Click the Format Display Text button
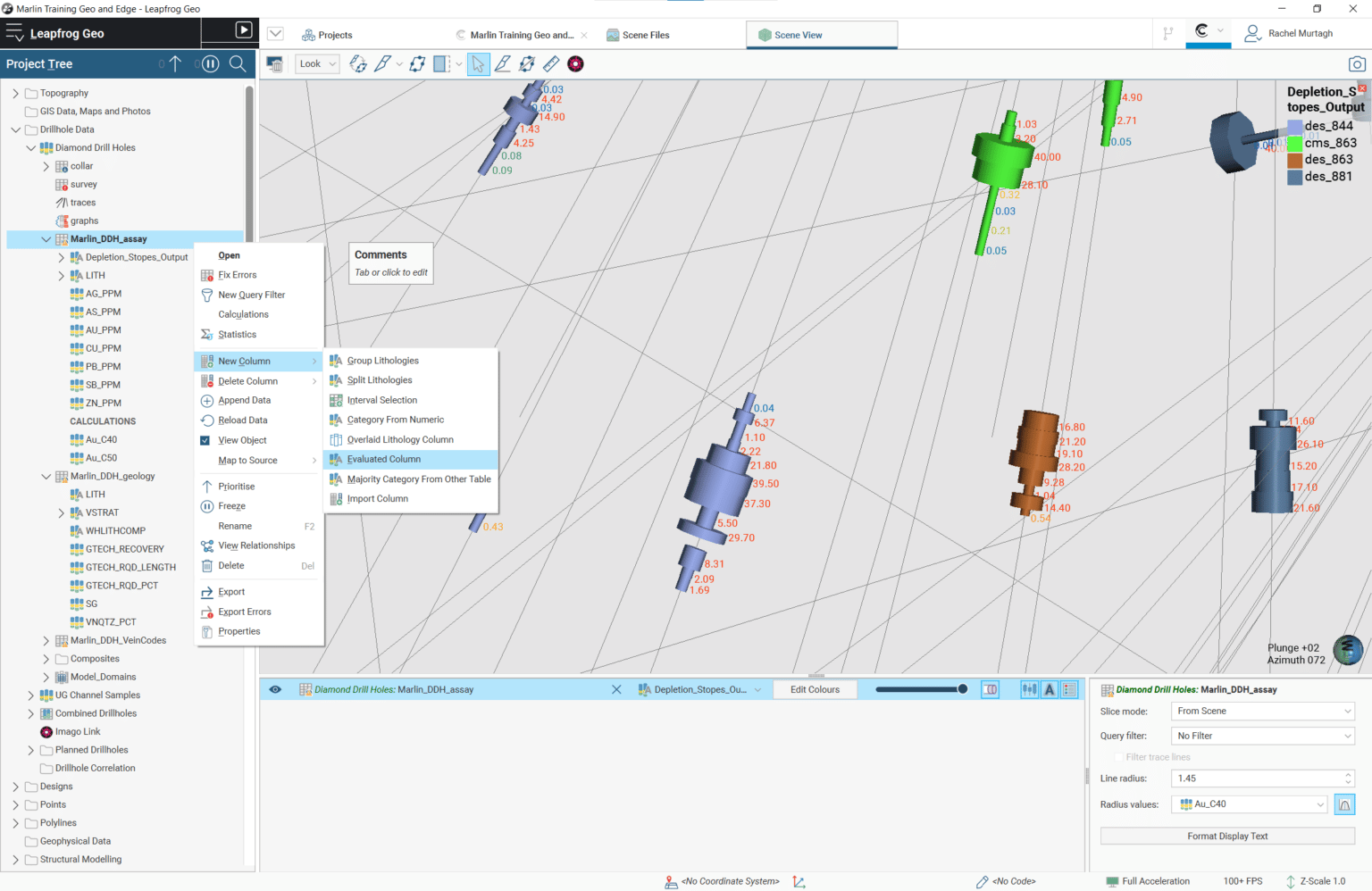1372x891 pixels. (1227, 837)
